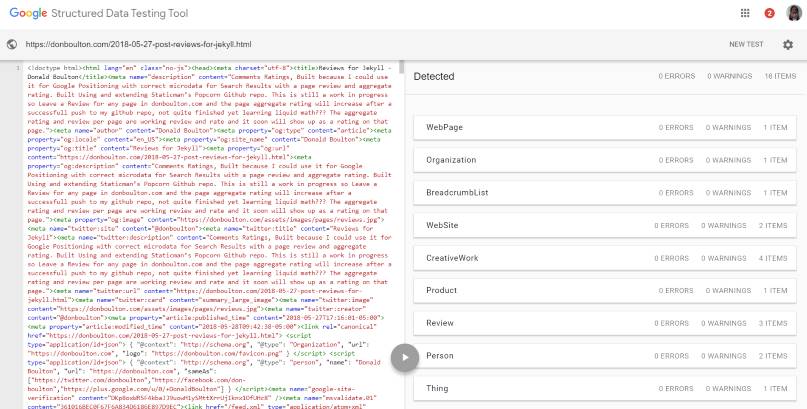This screenshot has width=807, height=409.
Task: Expand the BreadcrumbList result row
Action: click(x=605, y=193)
